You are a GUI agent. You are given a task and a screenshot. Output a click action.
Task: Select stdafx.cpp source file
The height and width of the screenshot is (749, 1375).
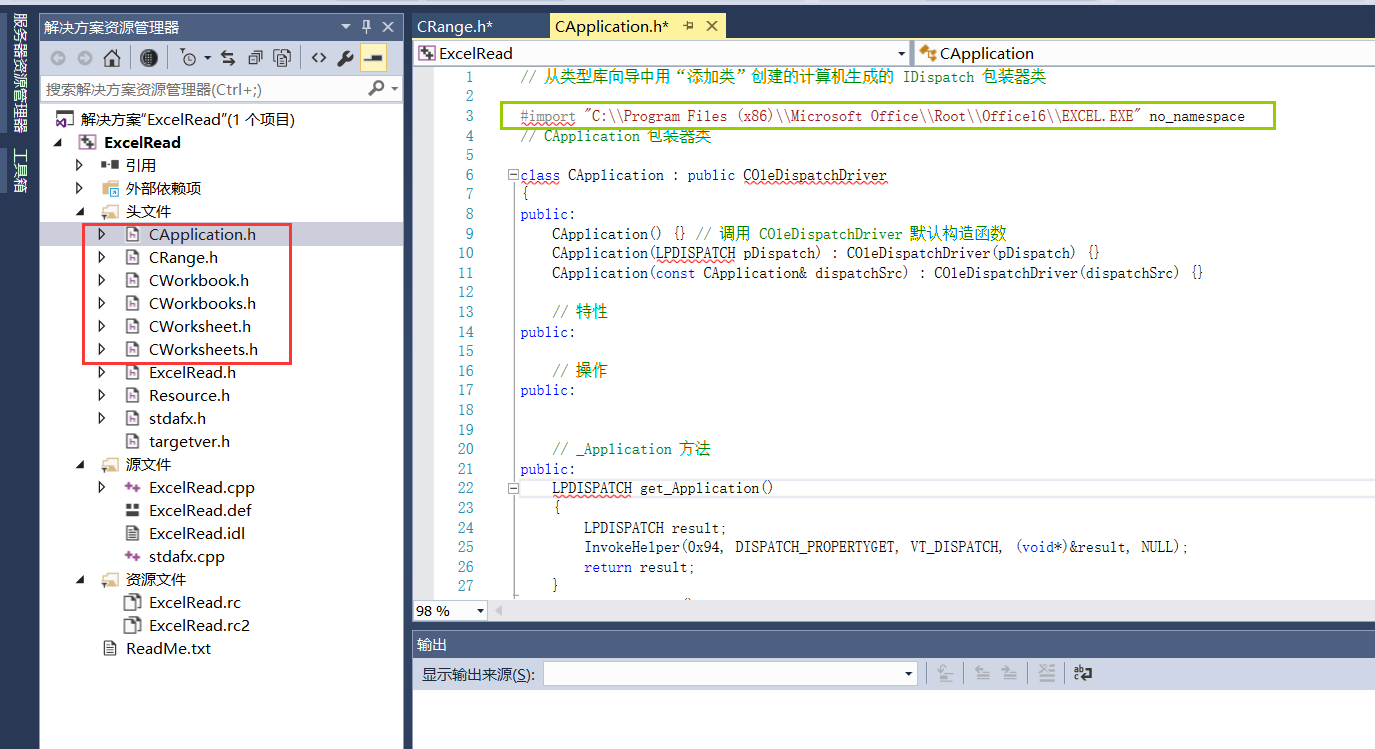[x=186, y=556]
